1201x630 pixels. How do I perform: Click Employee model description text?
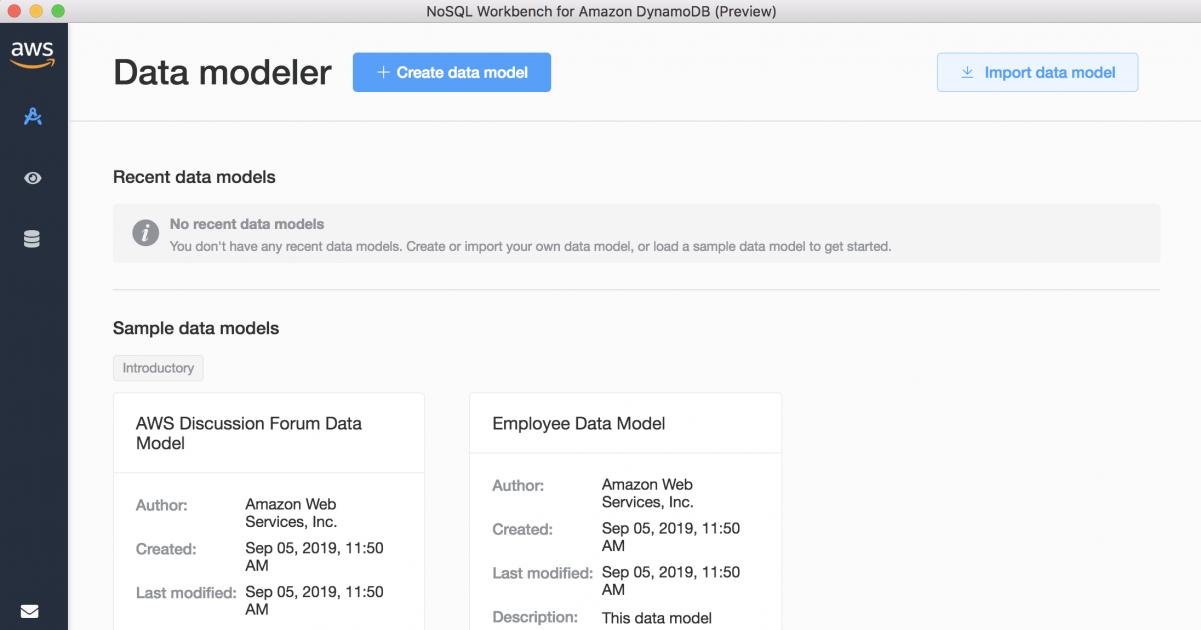pyautogui.click(x=657, y=618)
